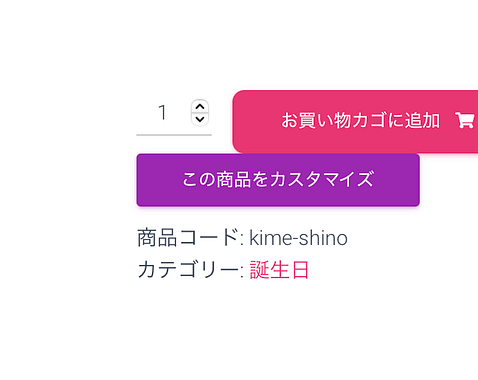
Task: Increase quantity with the up arrow
Action: coord(200,107)
